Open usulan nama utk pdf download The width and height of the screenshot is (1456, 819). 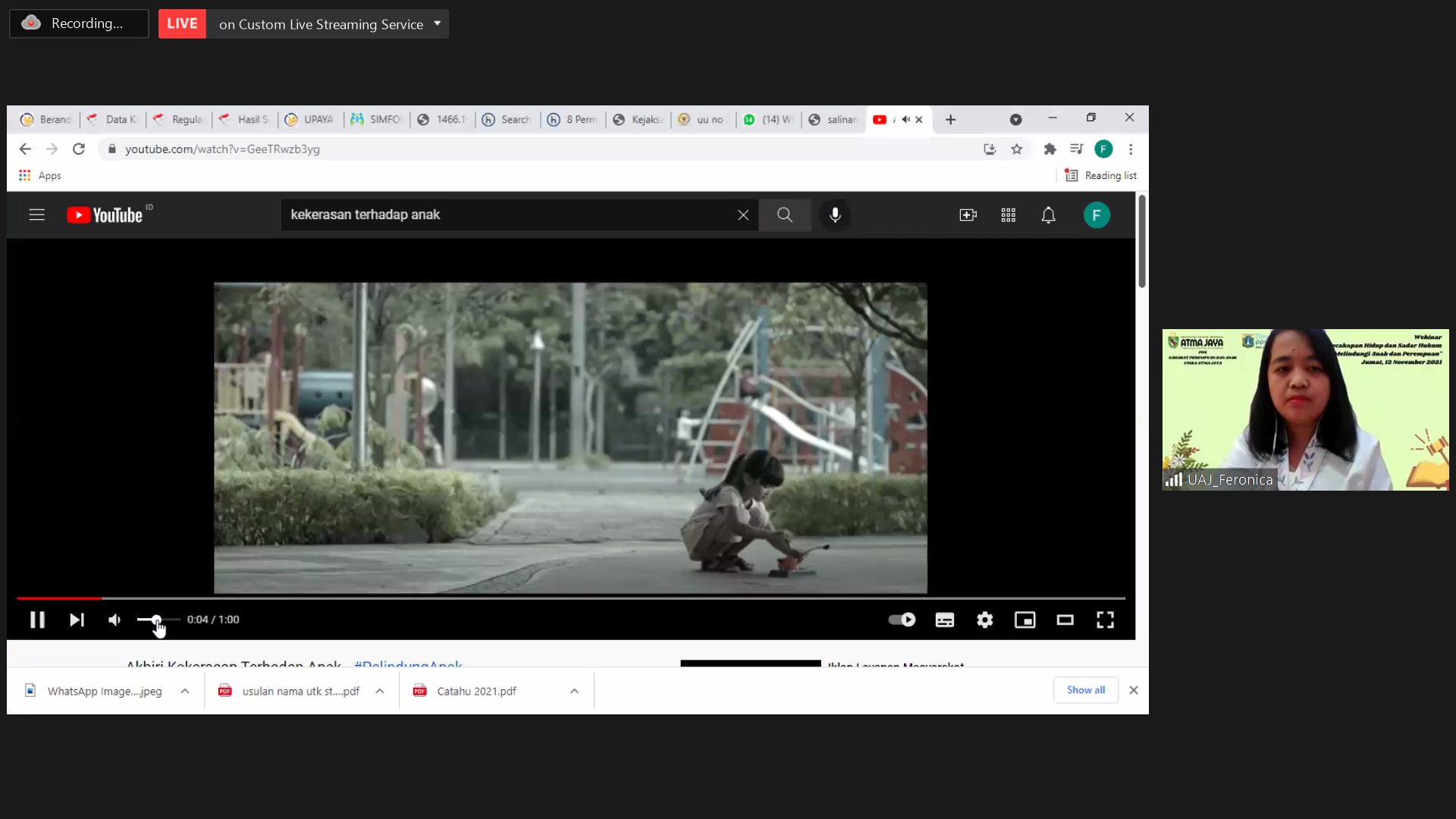point(290,691)
